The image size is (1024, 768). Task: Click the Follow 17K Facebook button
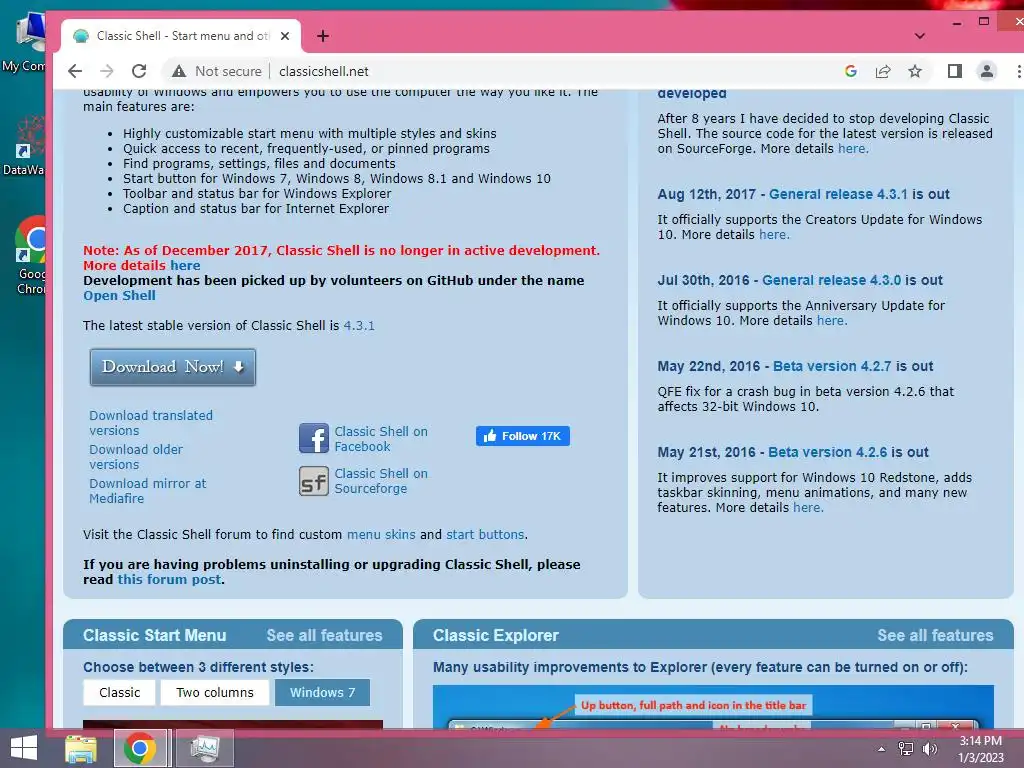coord(522,436)
